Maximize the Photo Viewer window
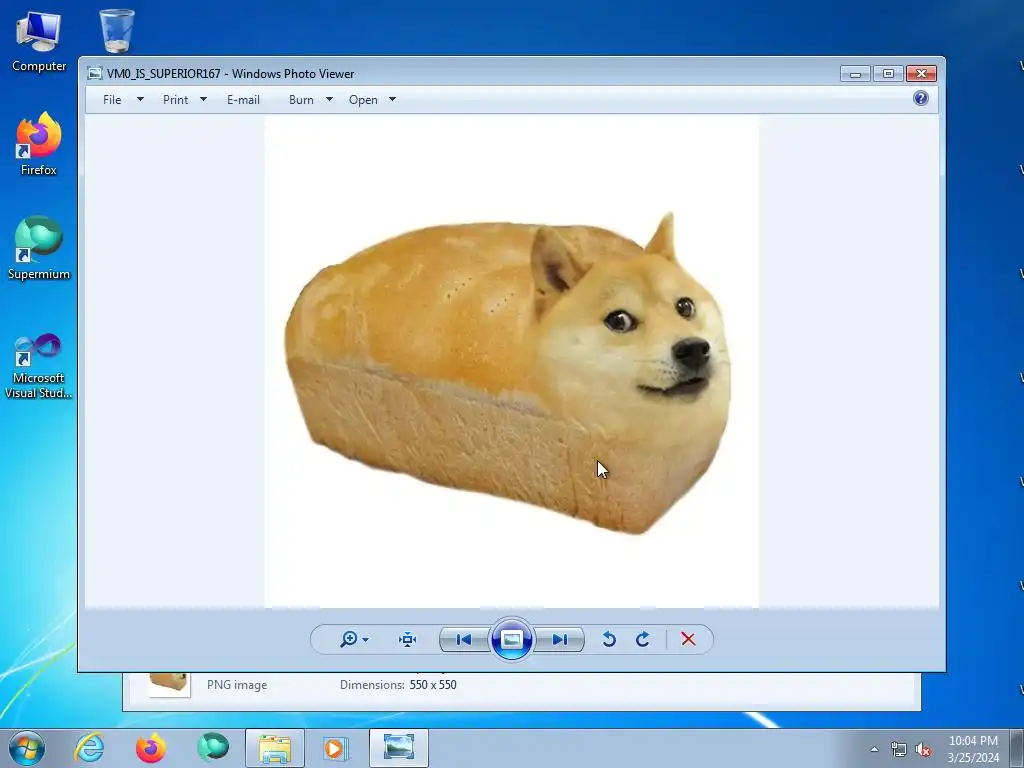1024x768 pixels. tap(888, 74)
